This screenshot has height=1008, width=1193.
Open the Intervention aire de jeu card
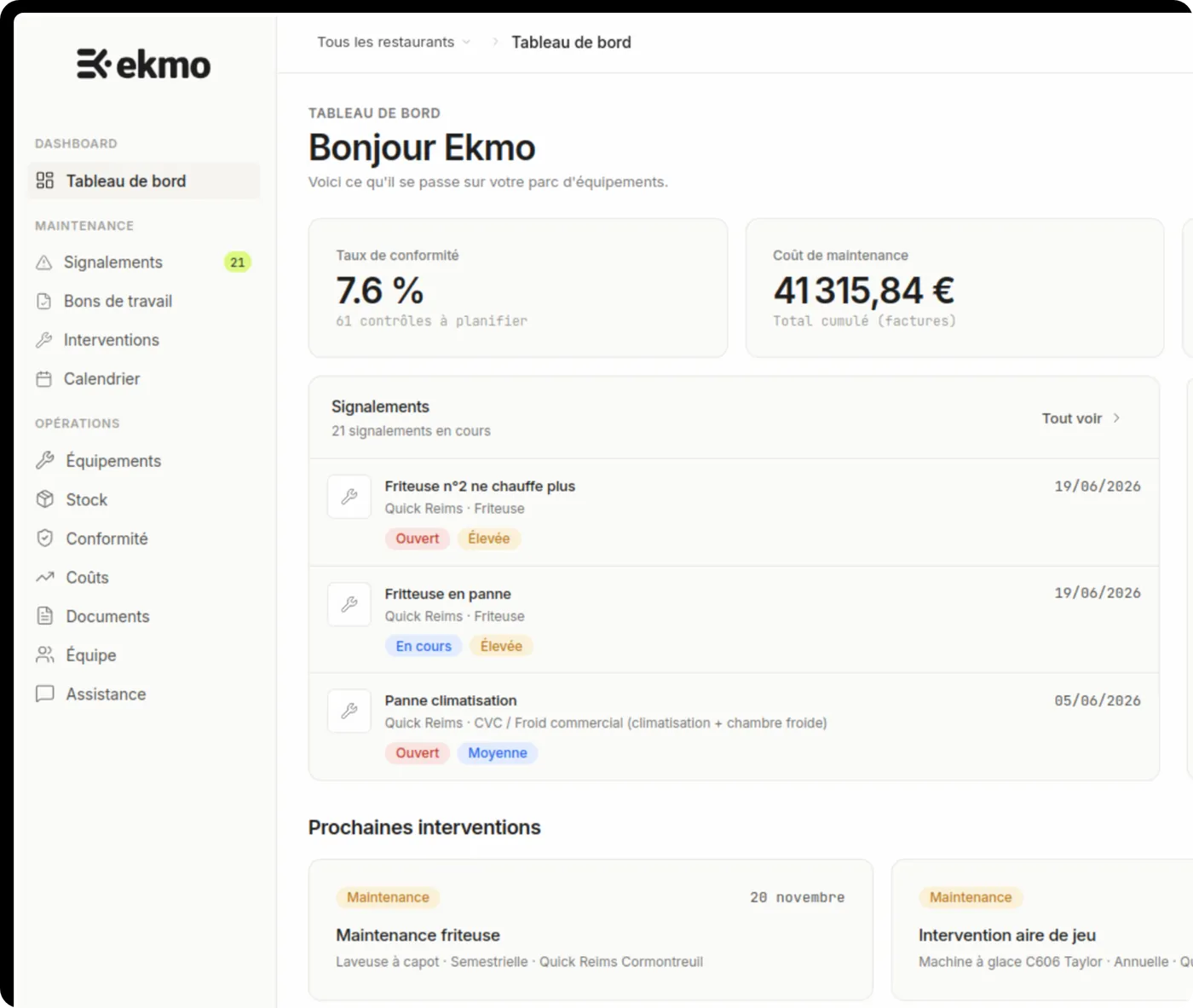[x=1042, y=930]
